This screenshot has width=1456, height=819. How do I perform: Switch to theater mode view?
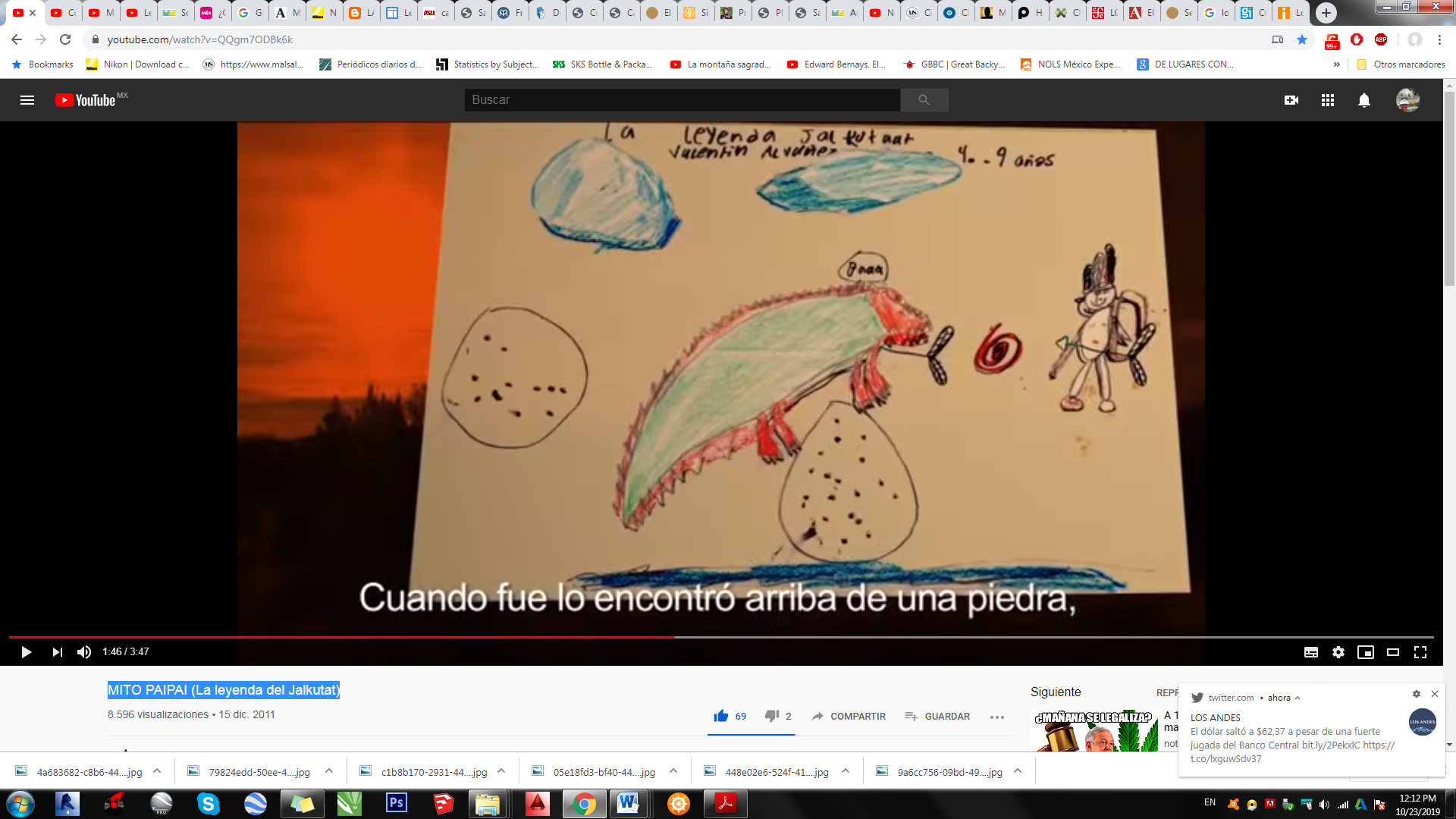tap(1392, 652)
